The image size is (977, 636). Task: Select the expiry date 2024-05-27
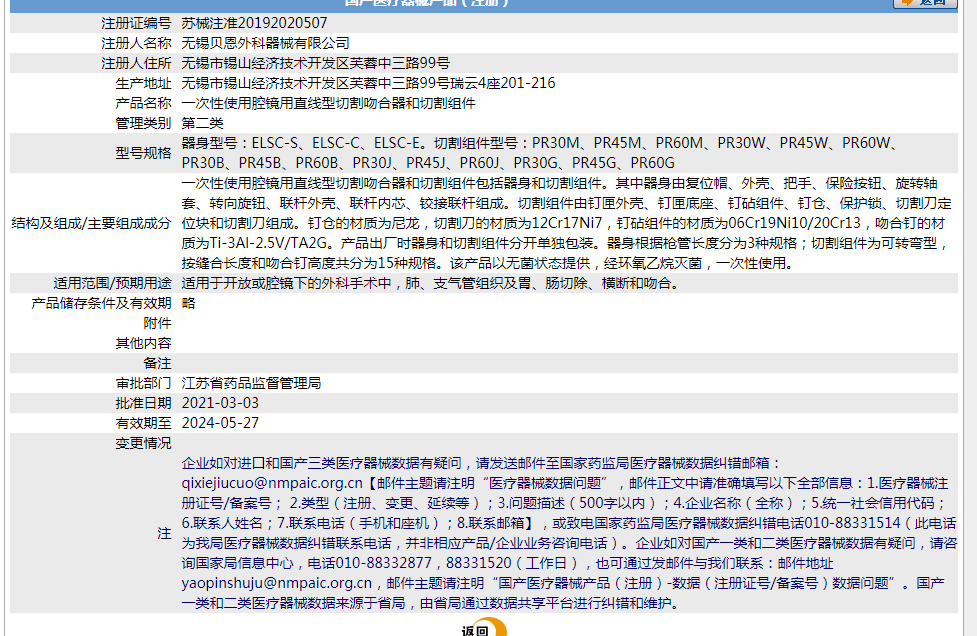(220, 422)
